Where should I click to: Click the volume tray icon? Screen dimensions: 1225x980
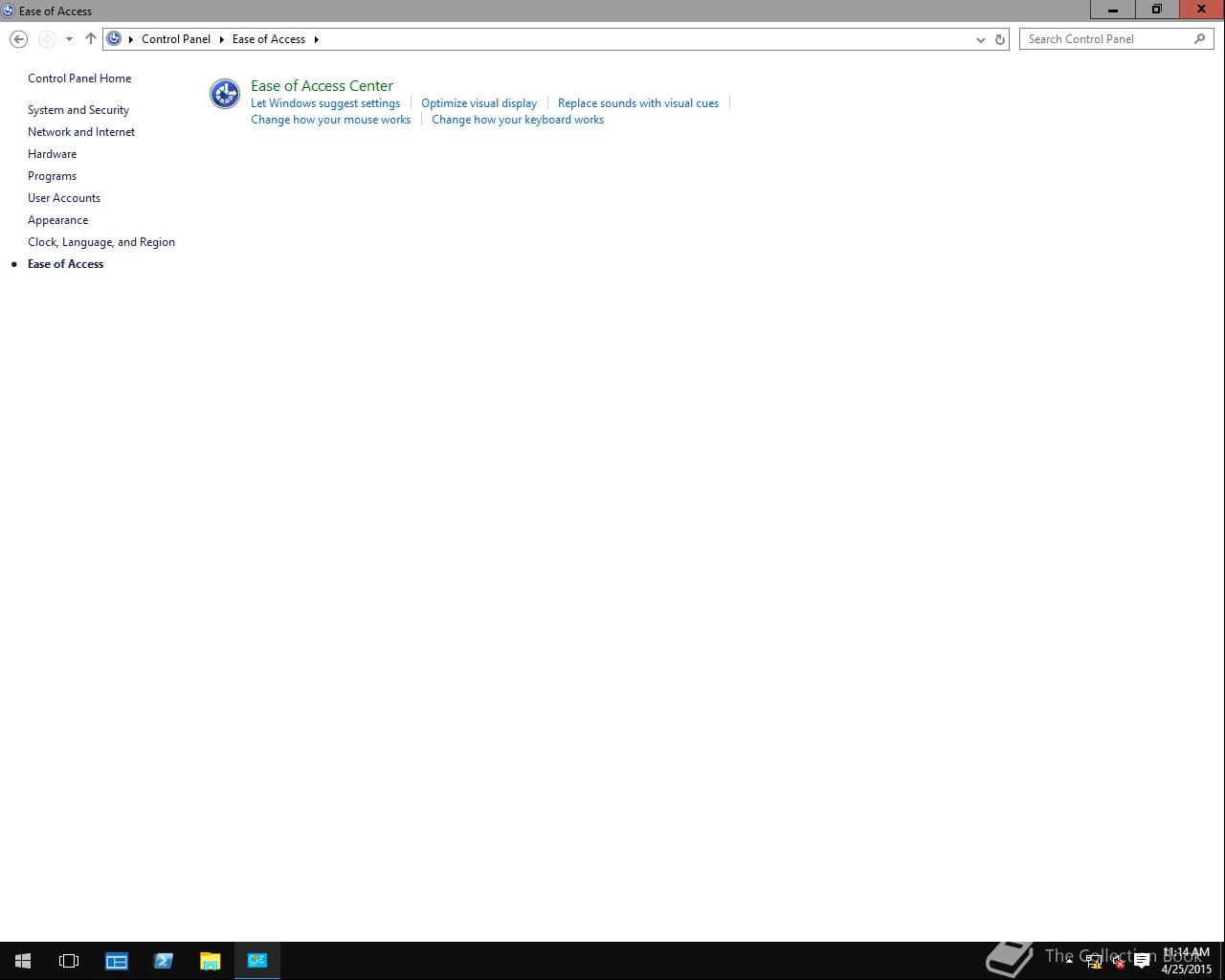(x=1118, y=962)
